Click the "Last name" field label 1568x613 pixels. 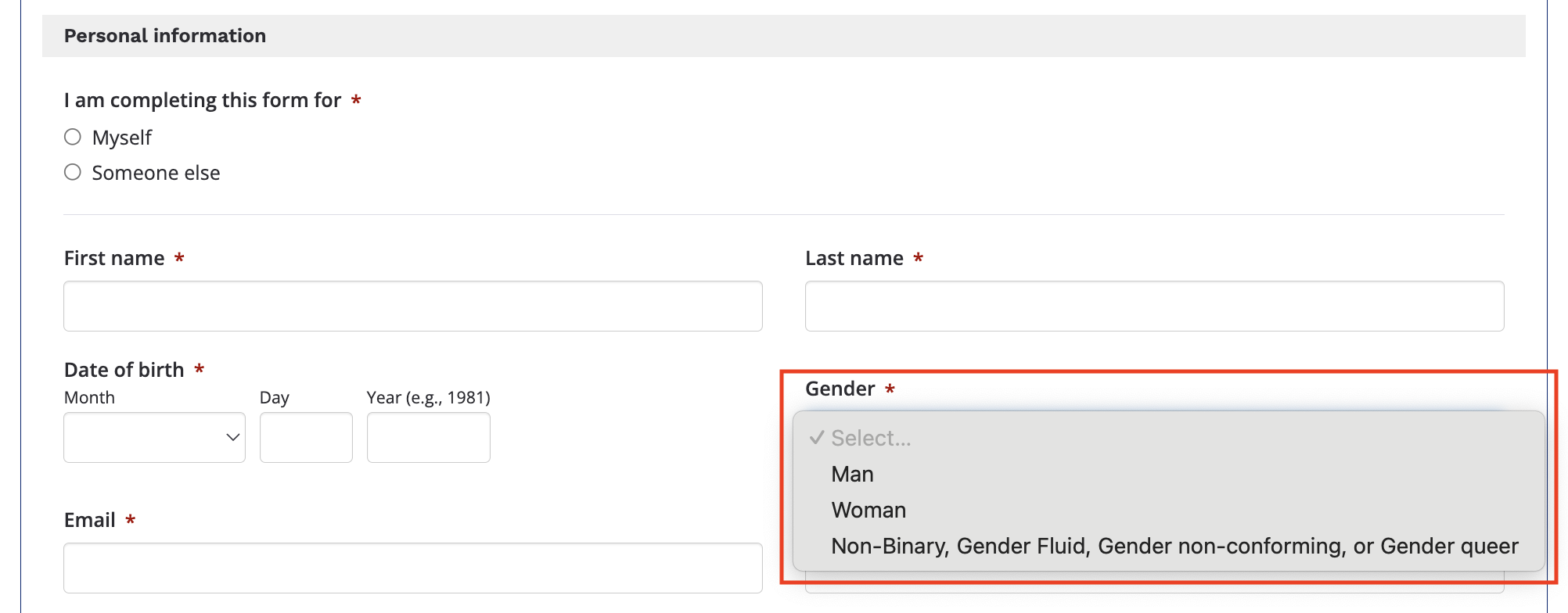pyautogui.click(x=854, y=258)
